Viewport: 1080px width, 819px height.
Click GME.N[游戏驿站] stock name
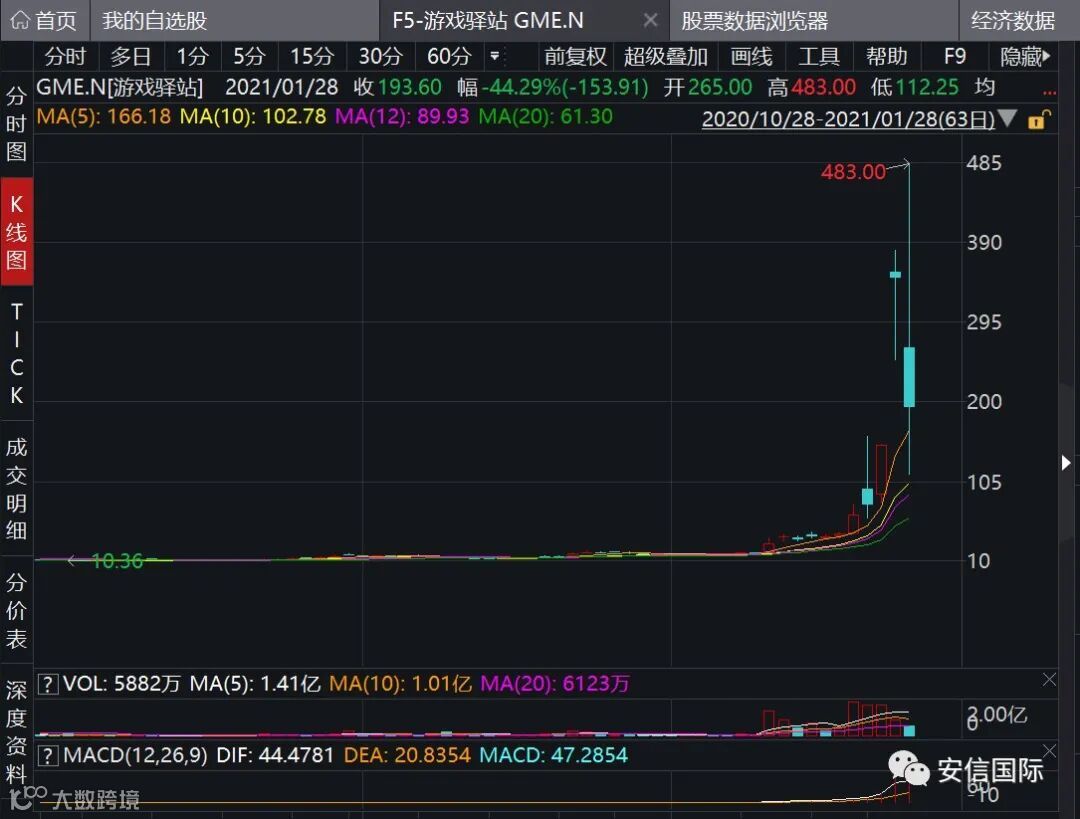(120, 87)
